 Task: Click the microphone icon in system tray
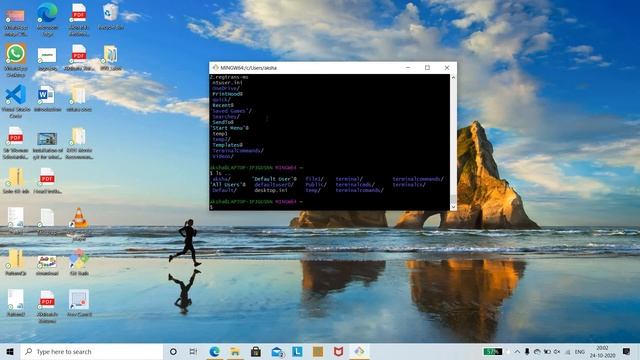coord(527,351)
